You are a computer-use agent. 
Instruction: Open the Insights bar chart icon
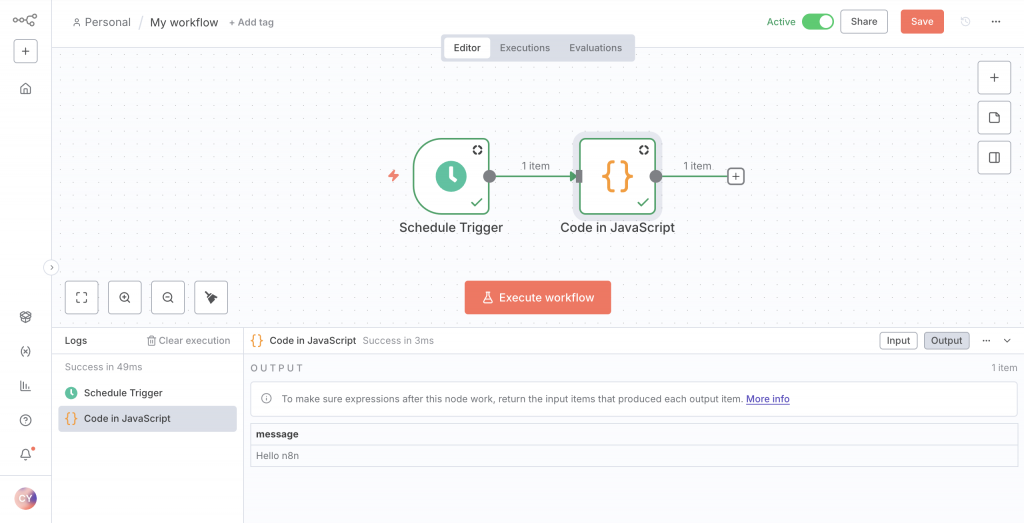tap(25, 386)
